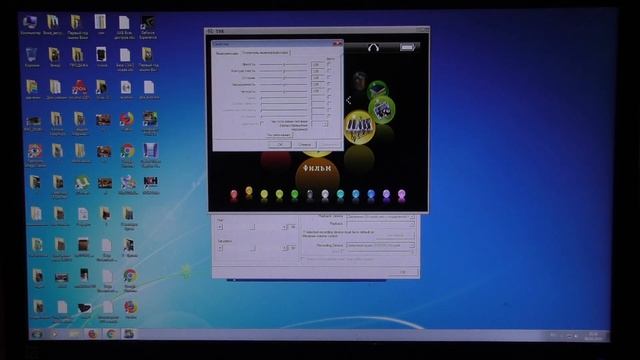
Task: Switch to the left tab of the settings dialog
Action: pyautogui.click(x=227, y=53)
